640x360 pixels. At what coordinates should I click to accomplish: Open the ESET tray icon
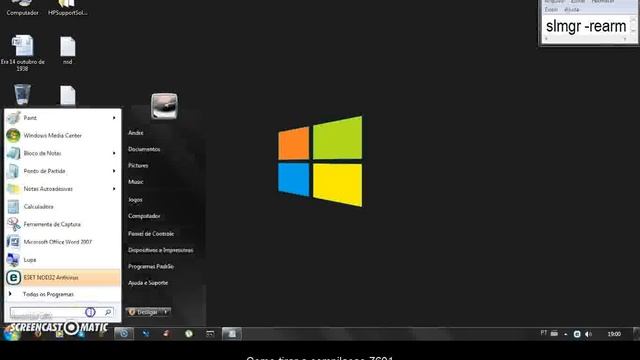point(577,334)
